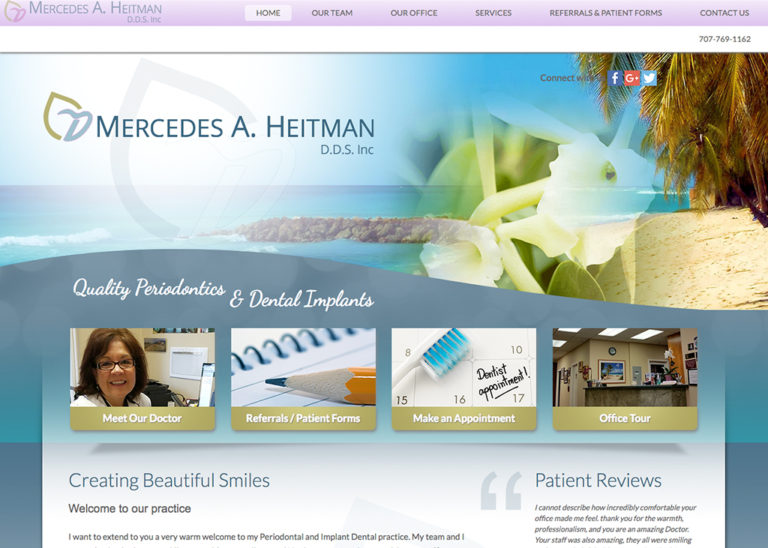The height and width of the screenshot is (548, 768).
Task: Click the Meet Our Doctor button
Action: tap(143, 418)
